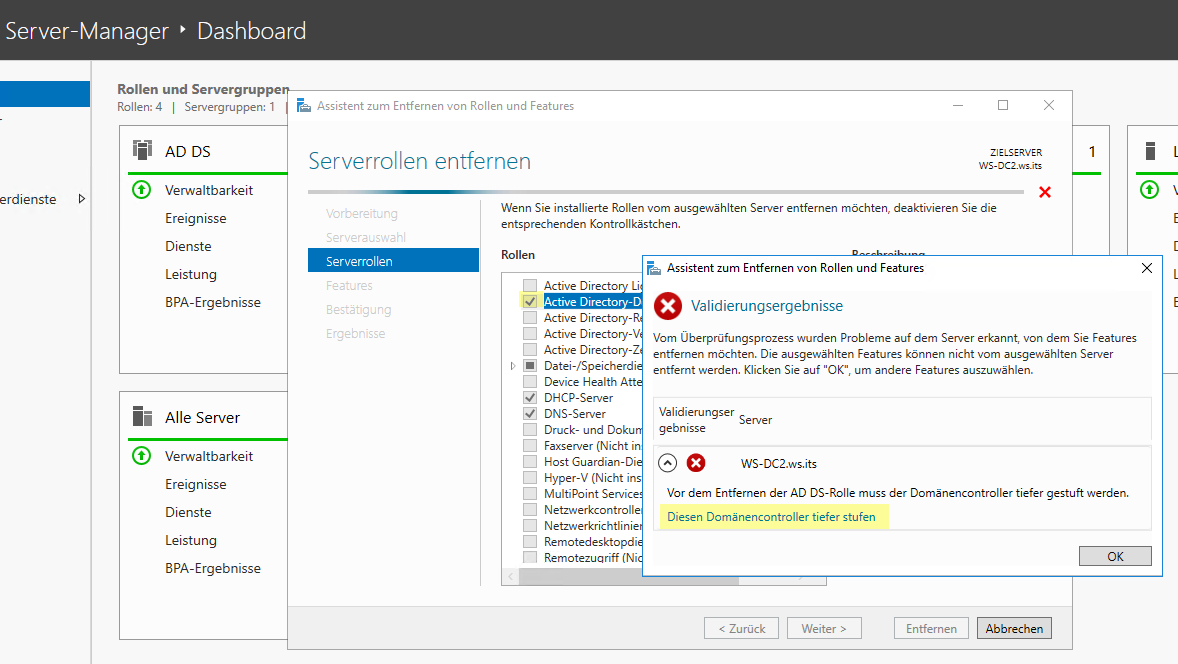Screen dimensions: 1178x664
Task: Select the Netzwerkcontroller role row
Action: [x=593, y=509]
